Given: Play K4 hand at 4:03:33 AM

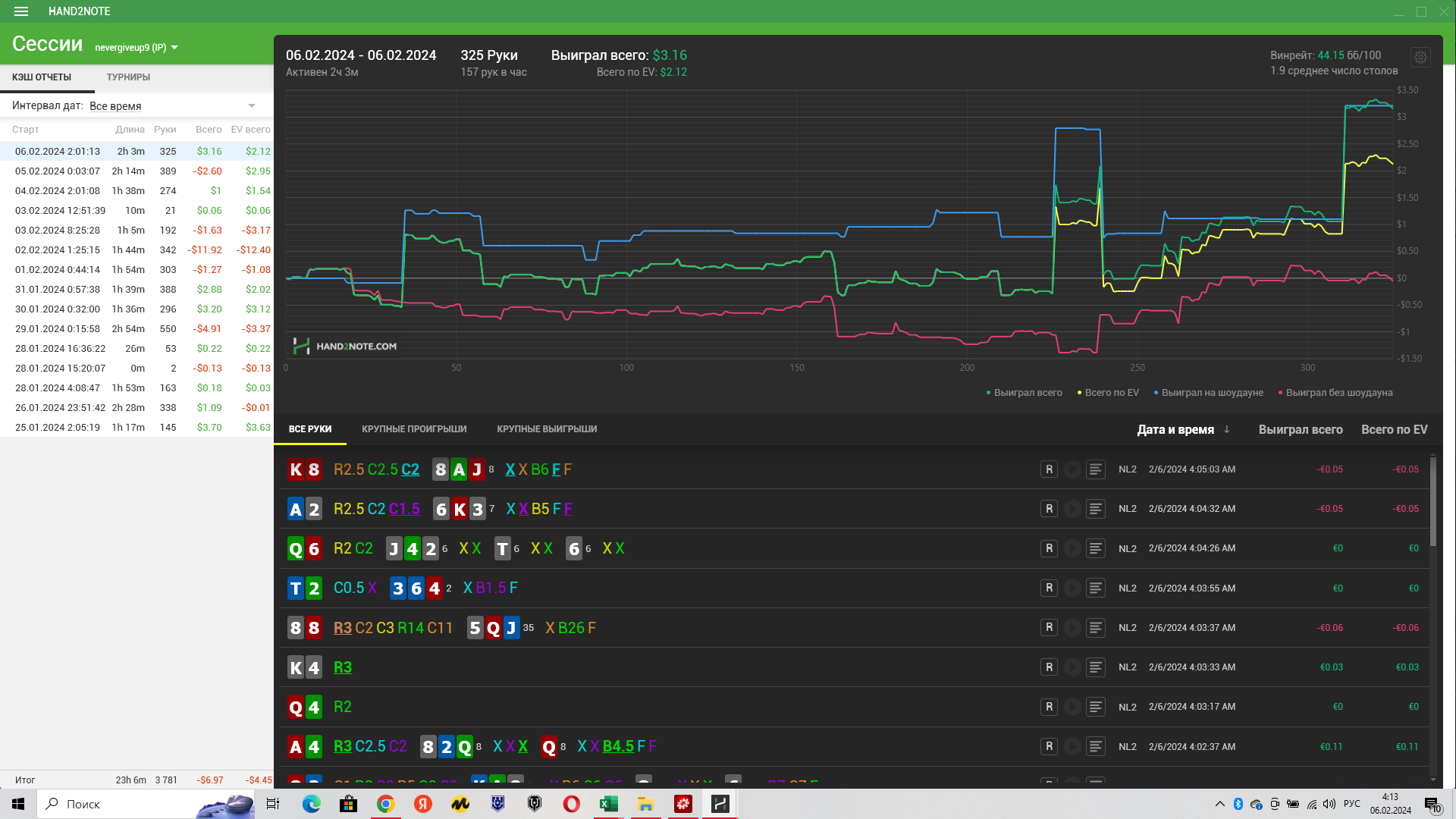Looking at the screenshot, I should coord(1072,667).
